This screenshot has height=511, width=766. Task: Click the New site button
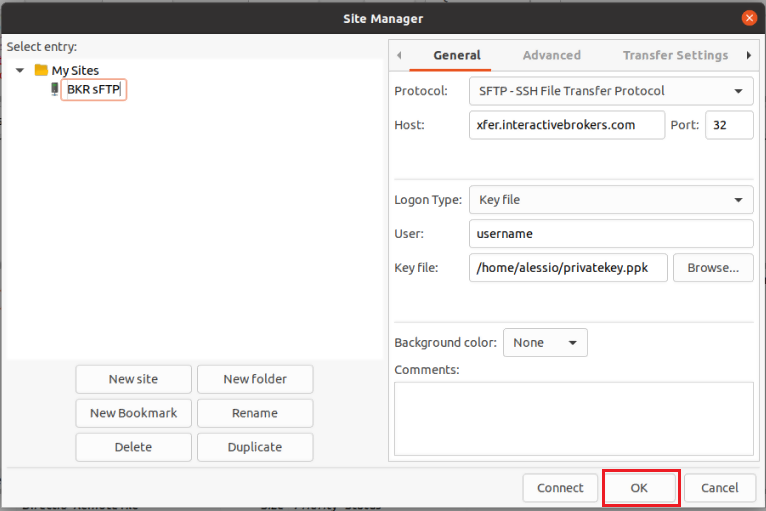[133, 379]
